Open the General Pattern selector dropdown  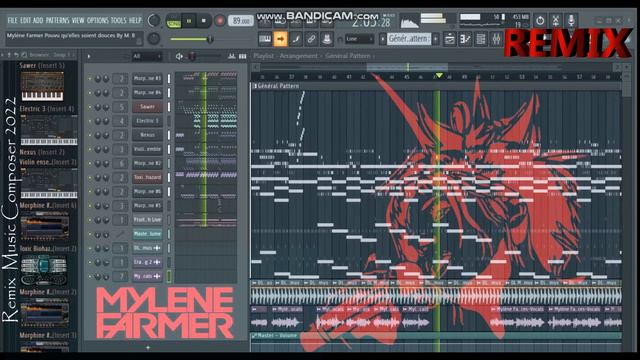coord(409,39)
